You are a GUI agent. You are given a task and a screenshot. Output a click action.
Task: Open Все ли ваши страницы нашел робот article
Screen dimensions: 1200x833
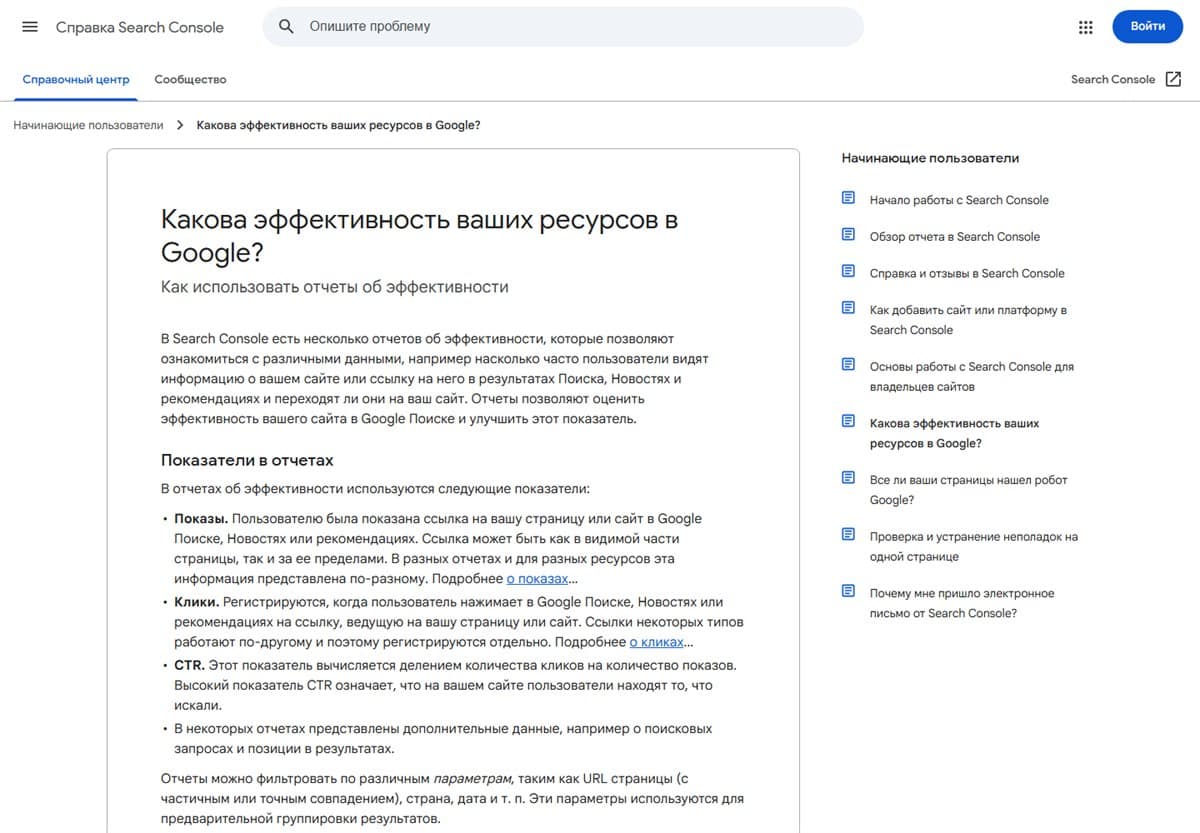pyautogui.click(x=968, y=490)
